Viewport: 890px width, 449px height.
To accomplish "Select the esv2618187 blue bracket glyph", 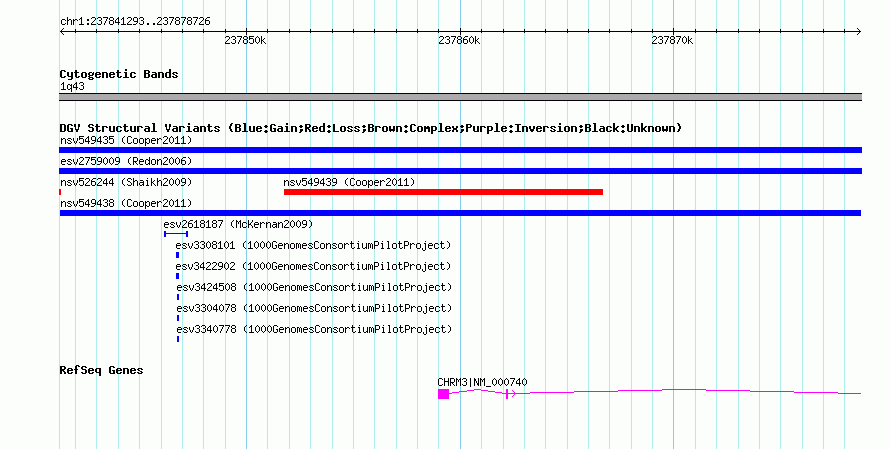I will click(176, 234).
